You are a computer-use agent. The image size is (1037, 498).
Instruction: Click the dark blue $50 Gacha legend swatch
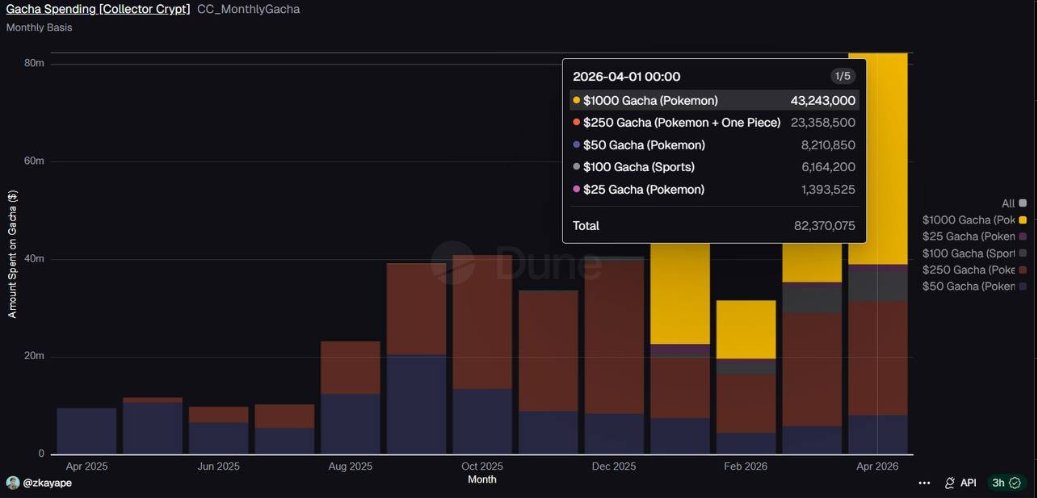pos(1023,286)
